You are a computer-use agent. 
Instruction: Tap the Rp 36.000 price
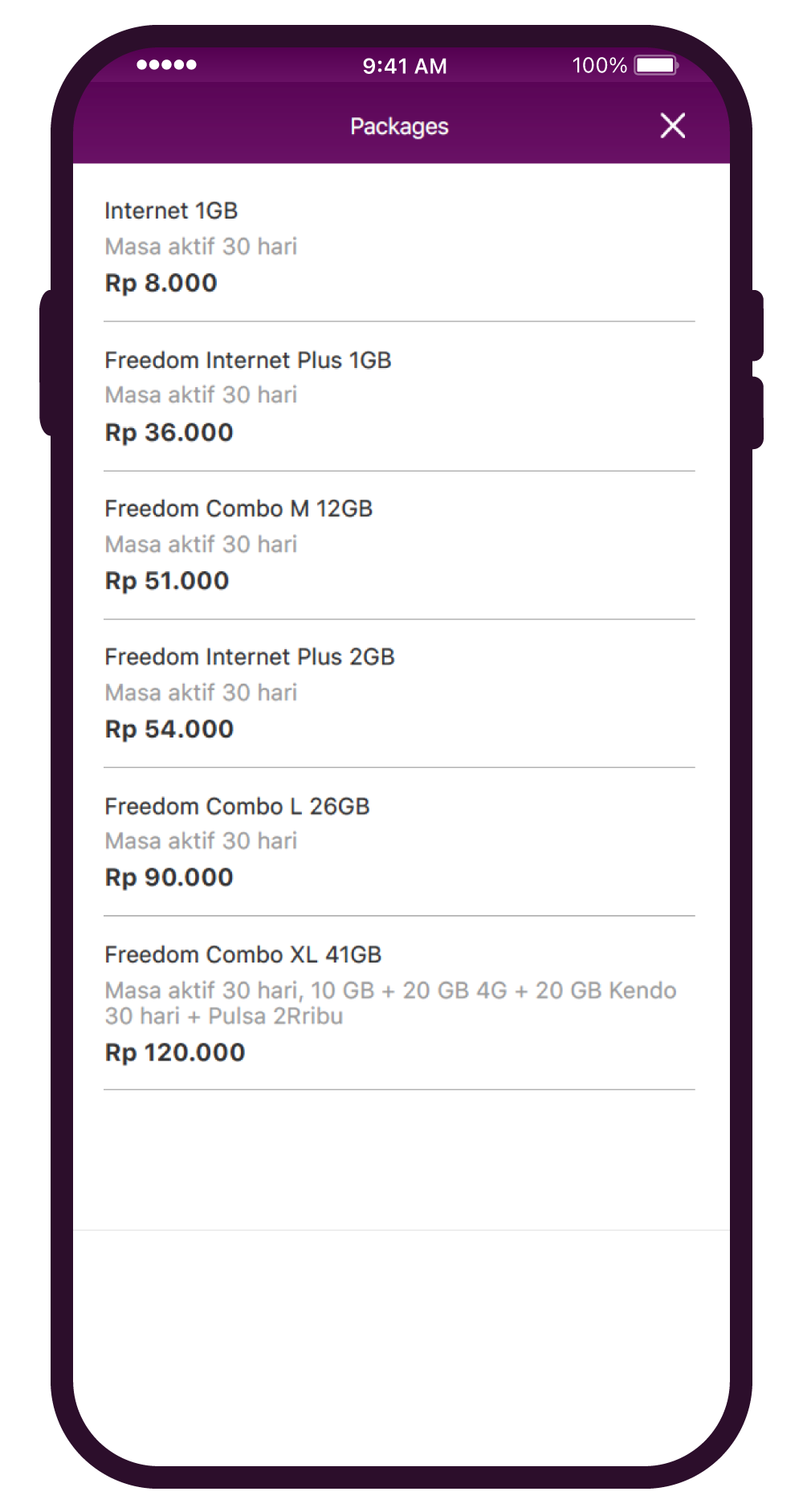(169, 432)
